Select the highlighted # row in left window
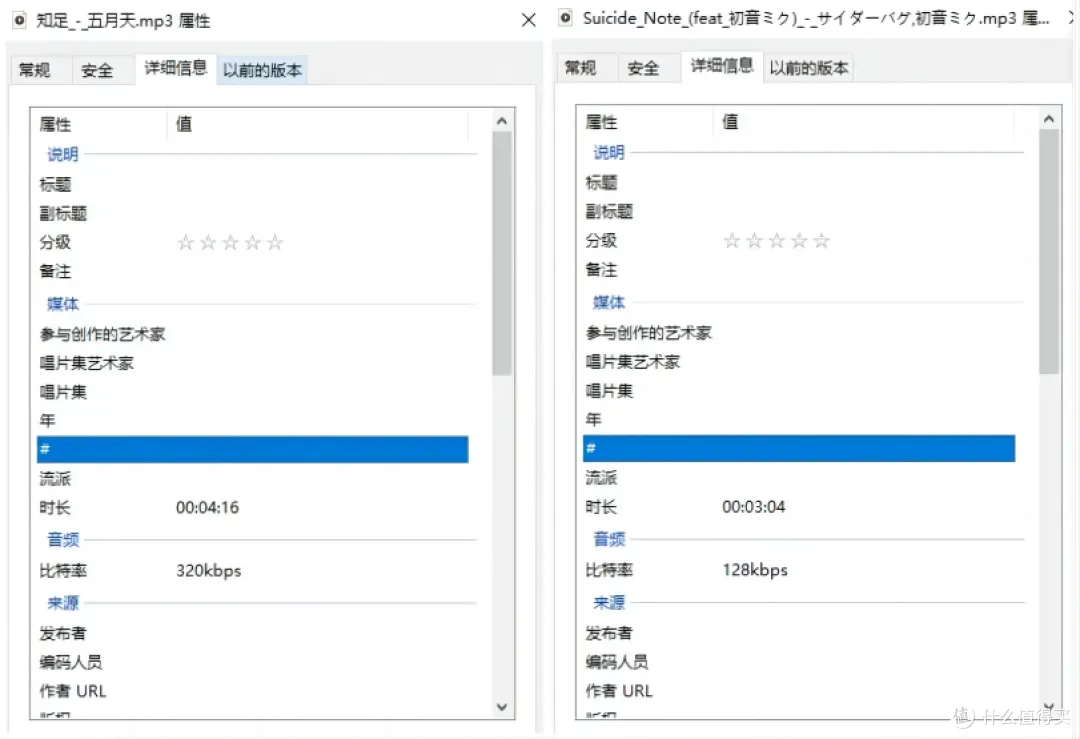Image resolution: width=1080 pixels, height=739 pixels. (x=252, y=450)
